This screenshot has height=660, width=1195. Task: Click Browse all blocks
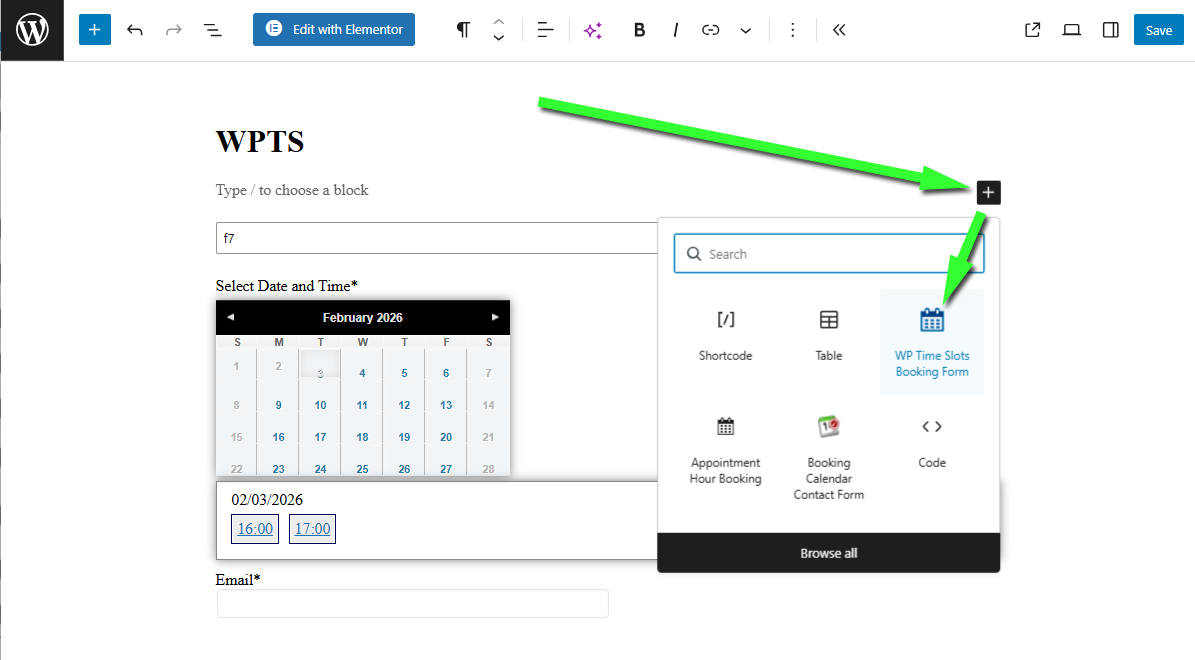828,553
